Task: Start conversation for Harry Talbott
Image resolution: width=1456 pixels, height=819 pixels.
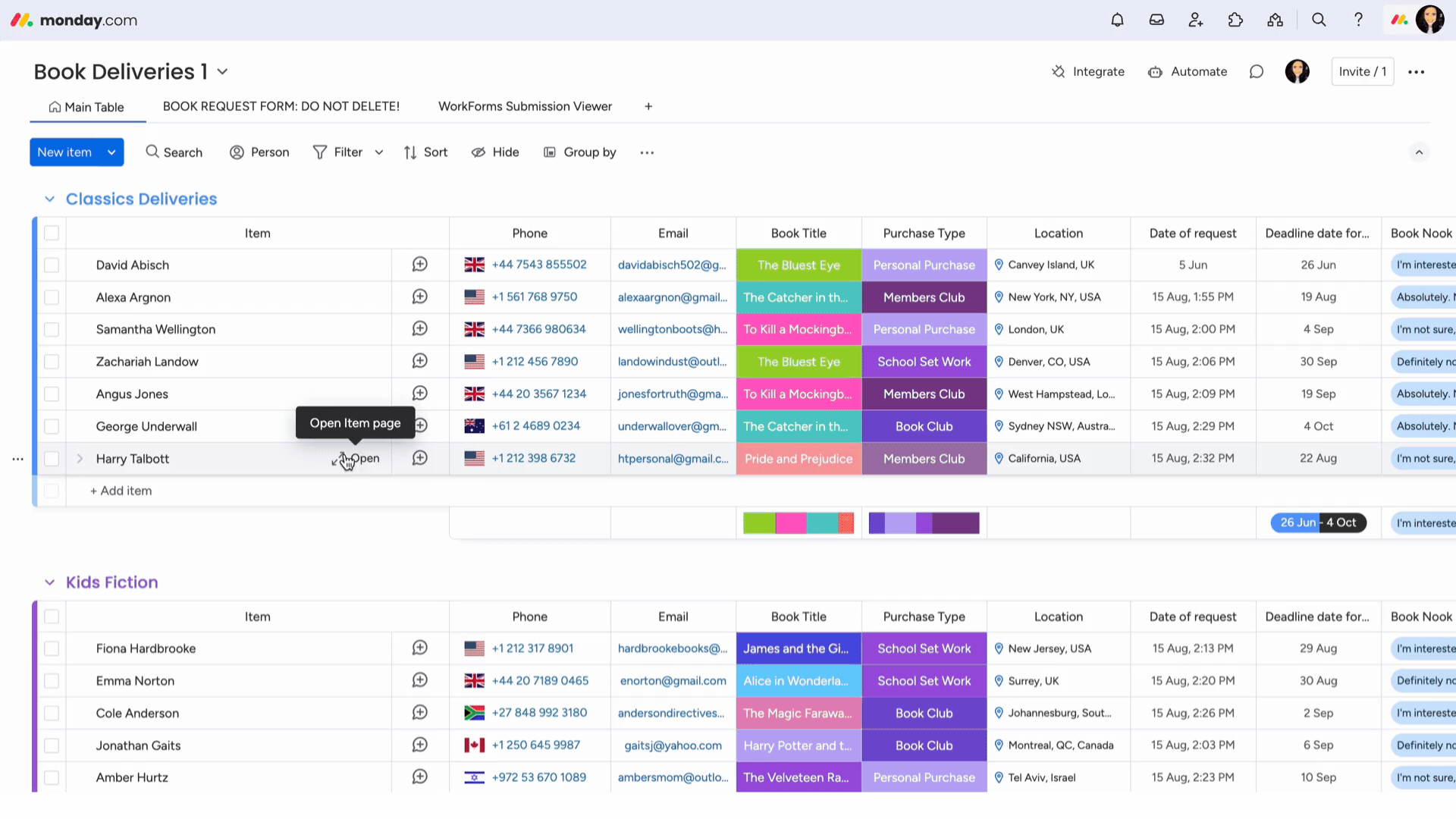Action: 420,459
